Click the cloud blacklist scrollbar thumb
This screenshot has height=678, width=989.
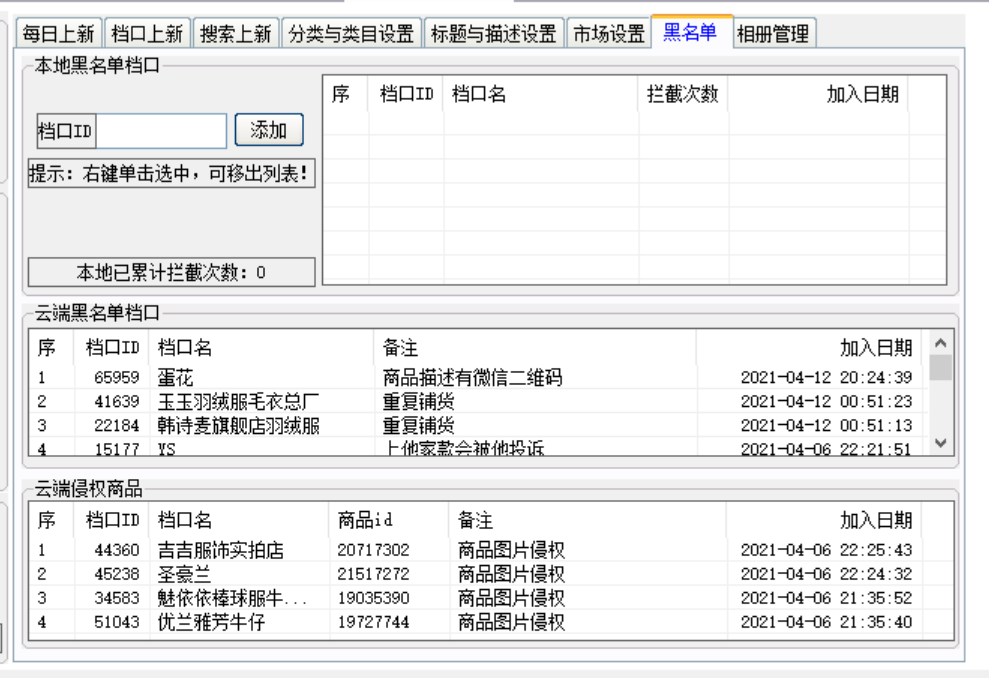(941, 367)
